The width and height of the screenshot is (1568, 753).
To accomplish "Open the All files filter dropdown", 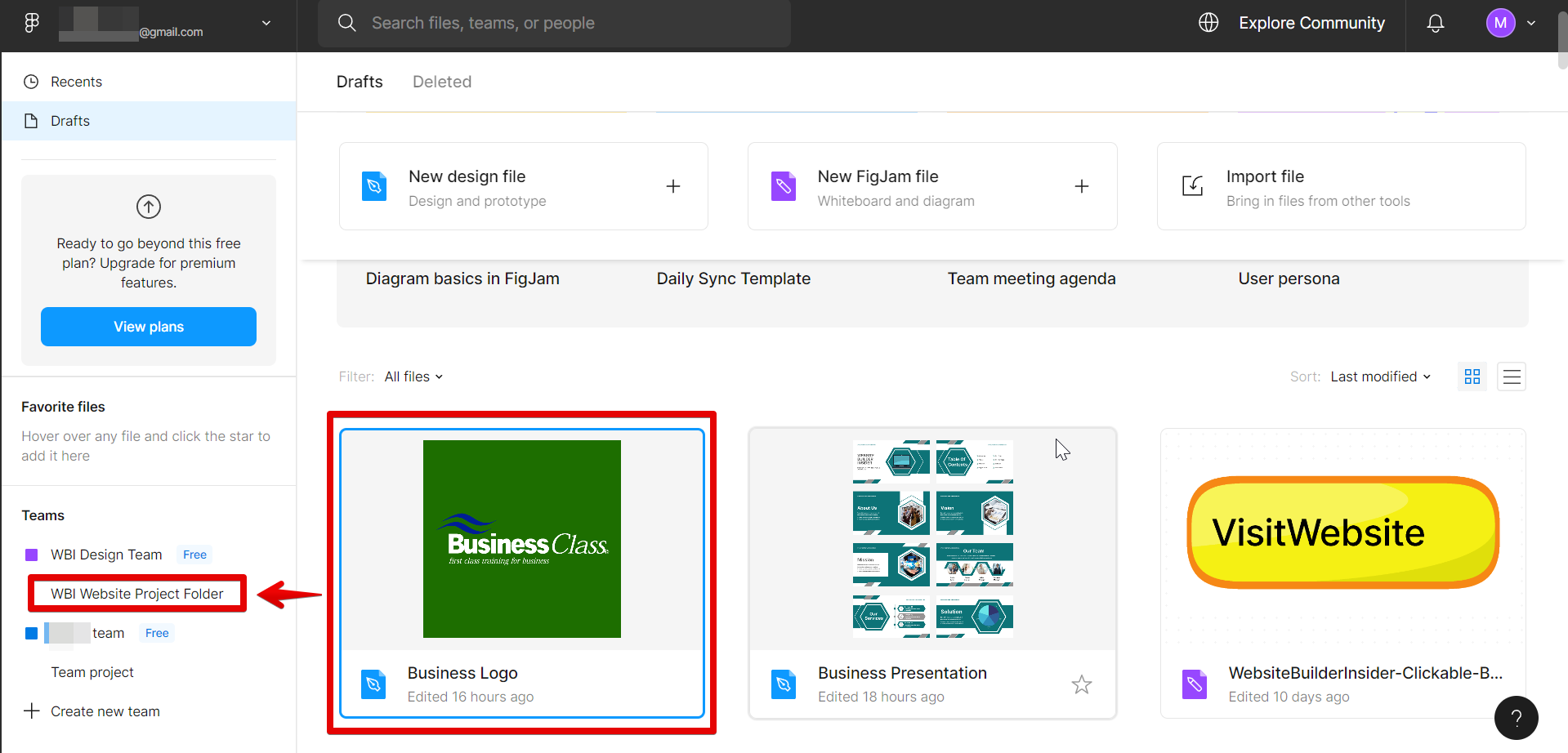I will pyautogui.click(x=413, y=376).
